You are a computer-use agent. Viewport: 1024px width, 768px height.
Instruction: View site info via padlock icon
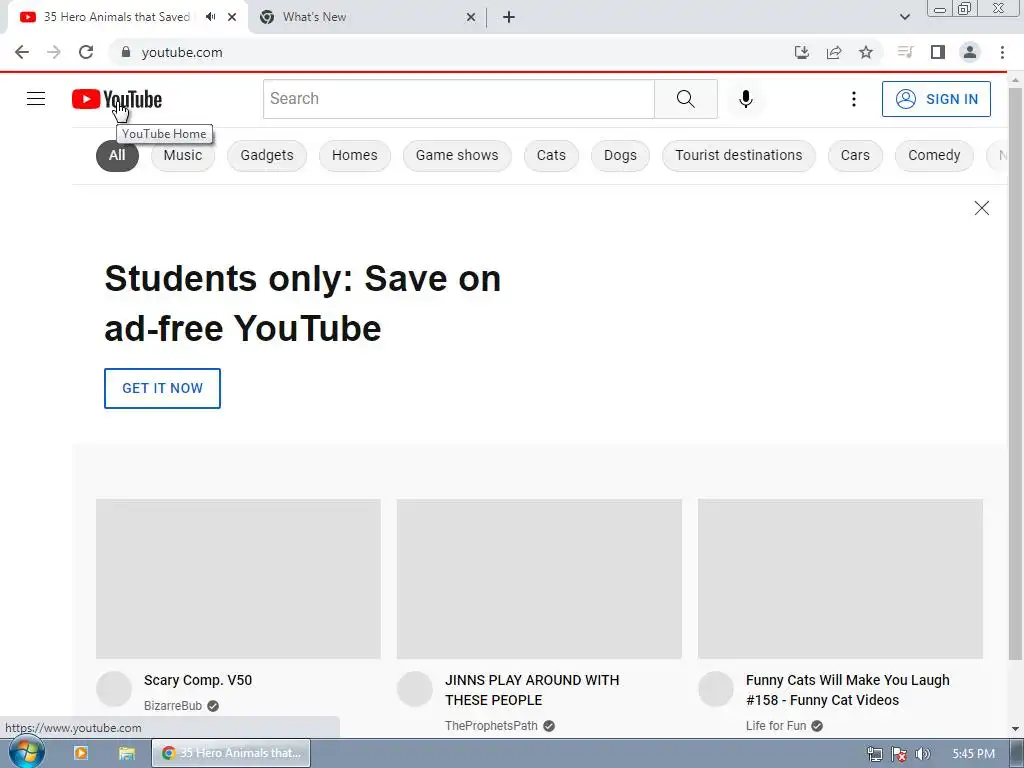[x=126, y=52]
